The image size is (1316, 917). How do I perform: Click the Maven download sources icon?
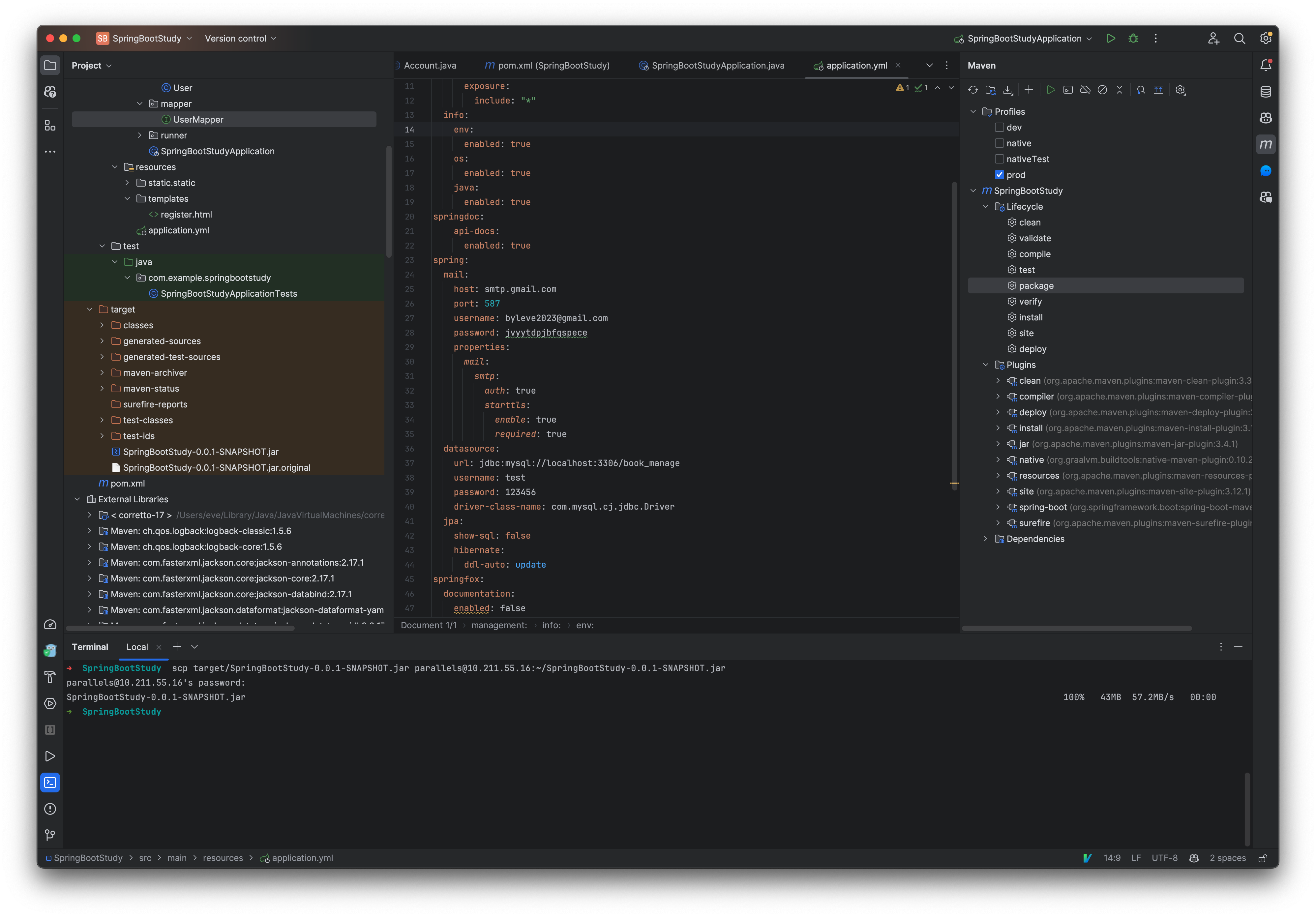pos(1008,90)
